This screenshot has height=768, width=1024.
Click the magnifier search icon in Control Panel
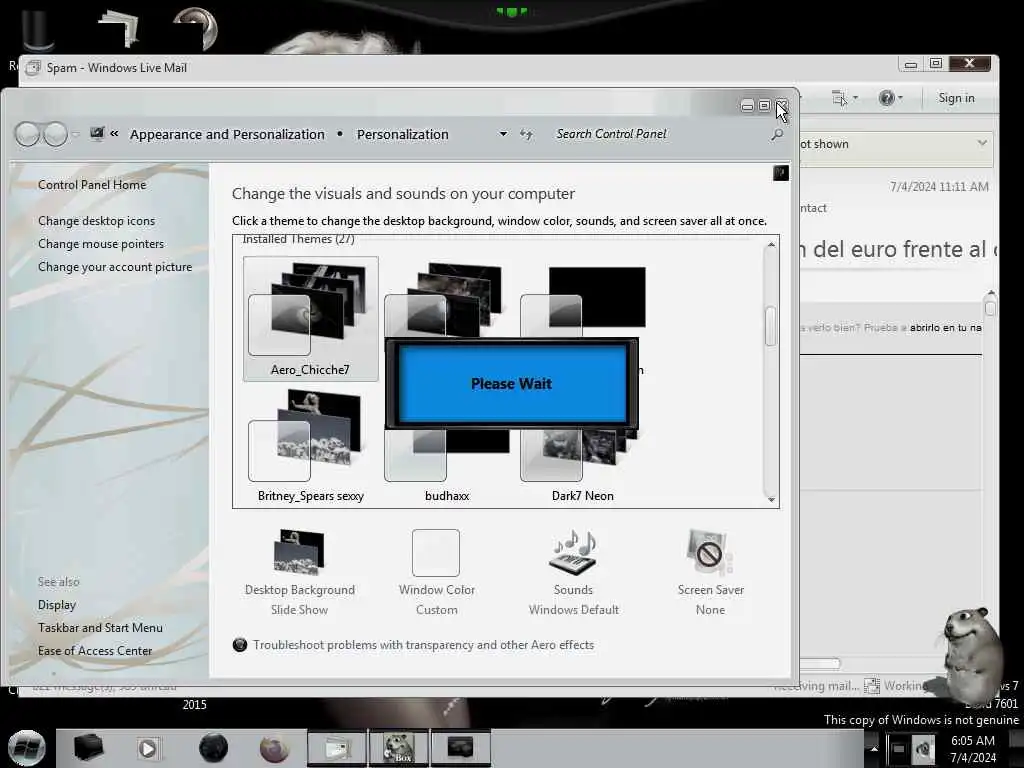tap(776, 135)
